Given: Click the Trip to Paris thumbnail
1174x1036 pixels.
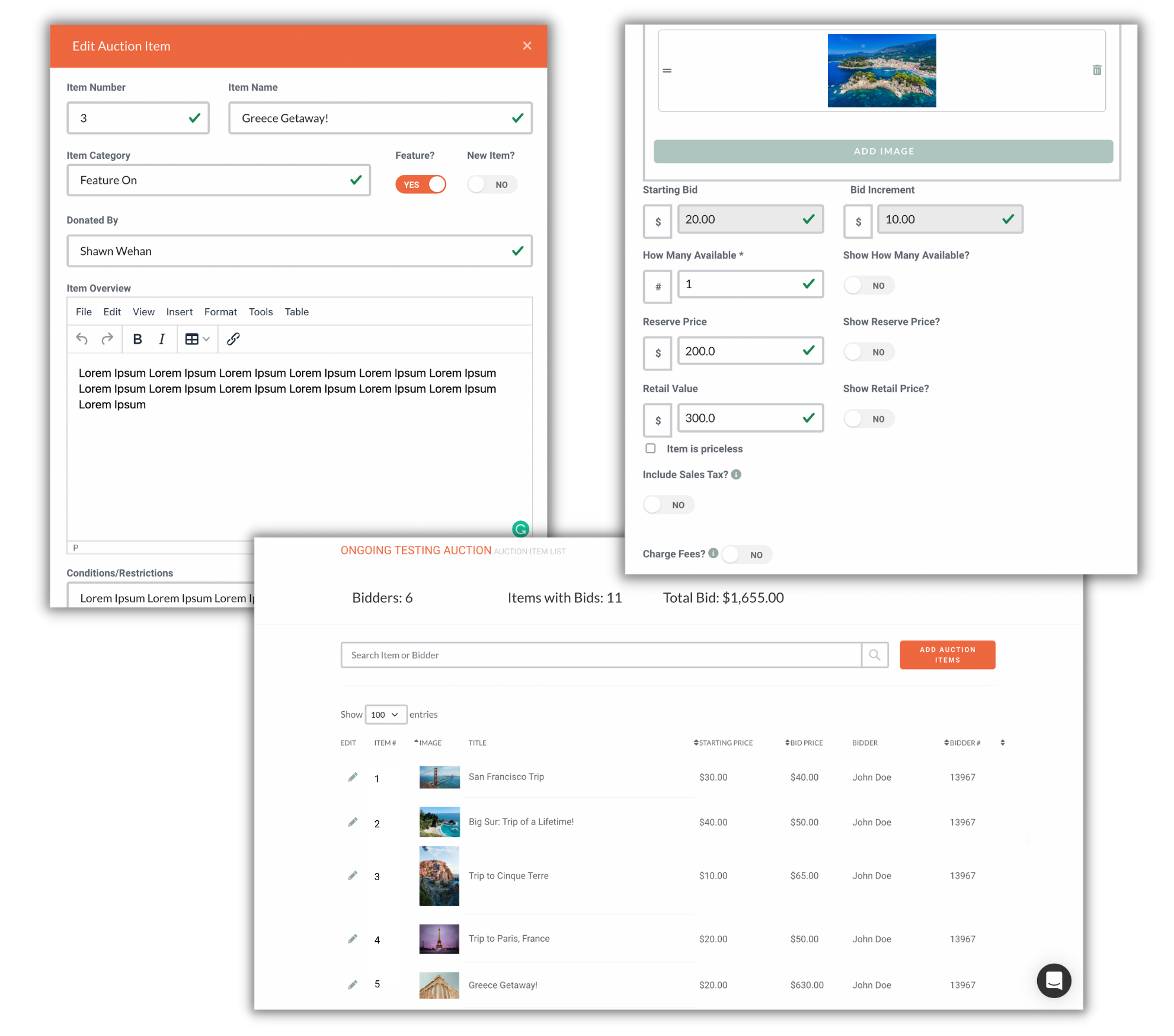Looking at the screenshot, I should point(439,939).
